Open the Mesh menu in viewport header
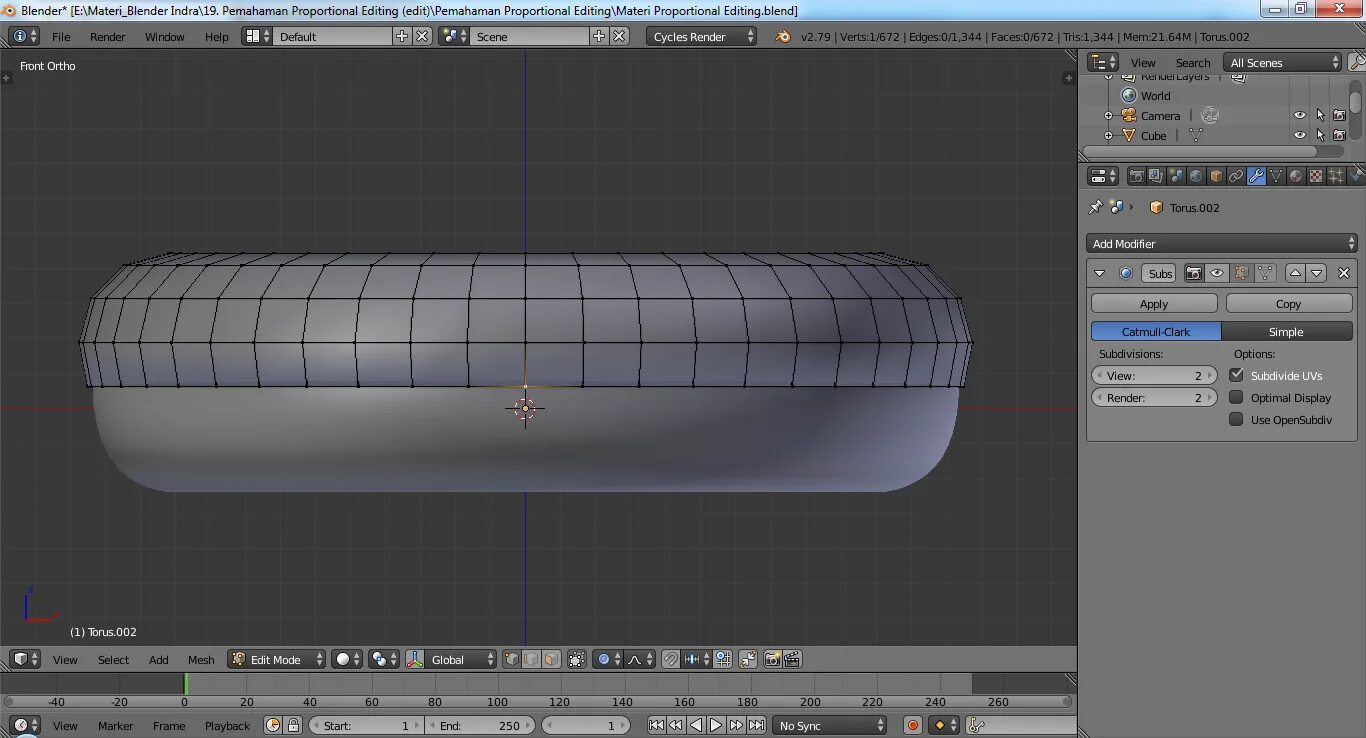The width and height of the screenshot is (1366, 738). (201, 659)
